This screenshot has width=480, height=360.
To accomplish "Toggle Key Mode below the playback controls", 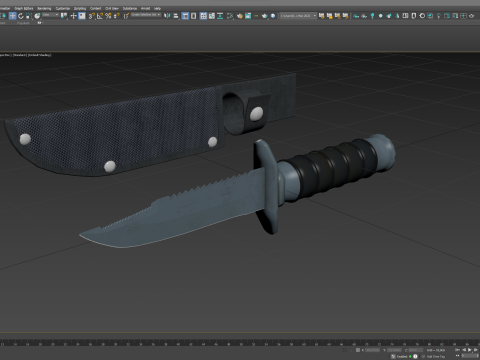I will 458,356.
